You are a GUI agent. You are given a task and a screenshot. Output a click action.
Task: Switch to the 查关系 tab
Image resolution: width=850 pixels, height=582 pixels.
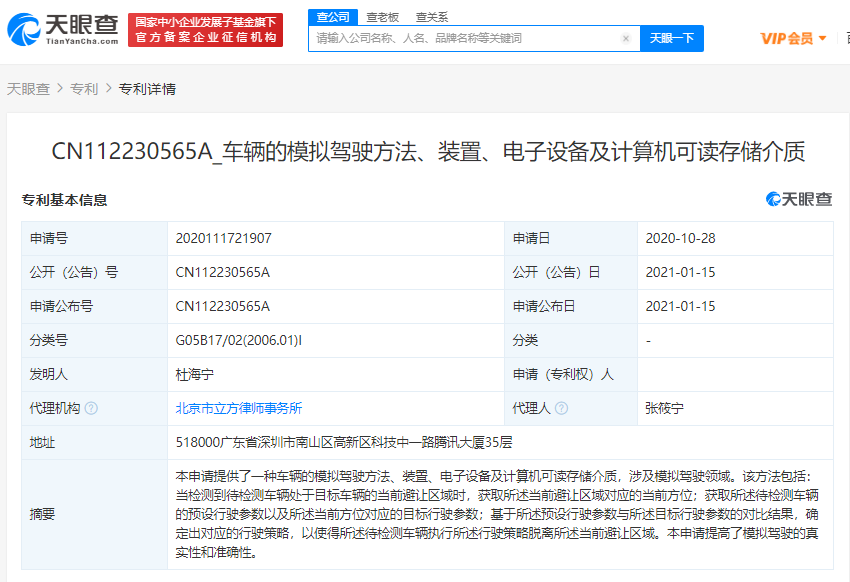point(432,17)
